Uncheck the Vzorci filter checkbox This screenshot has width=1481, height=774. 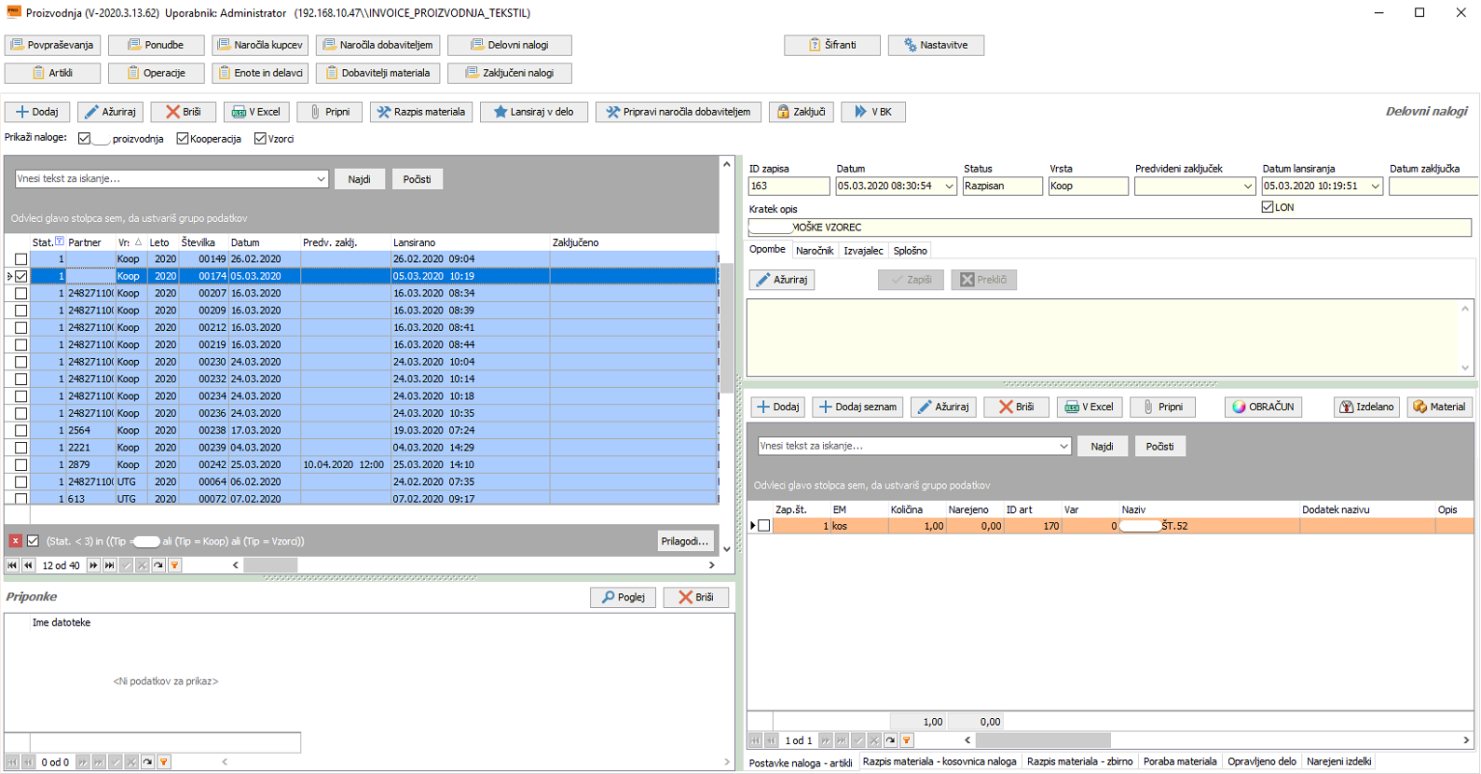tap(261, 139)
